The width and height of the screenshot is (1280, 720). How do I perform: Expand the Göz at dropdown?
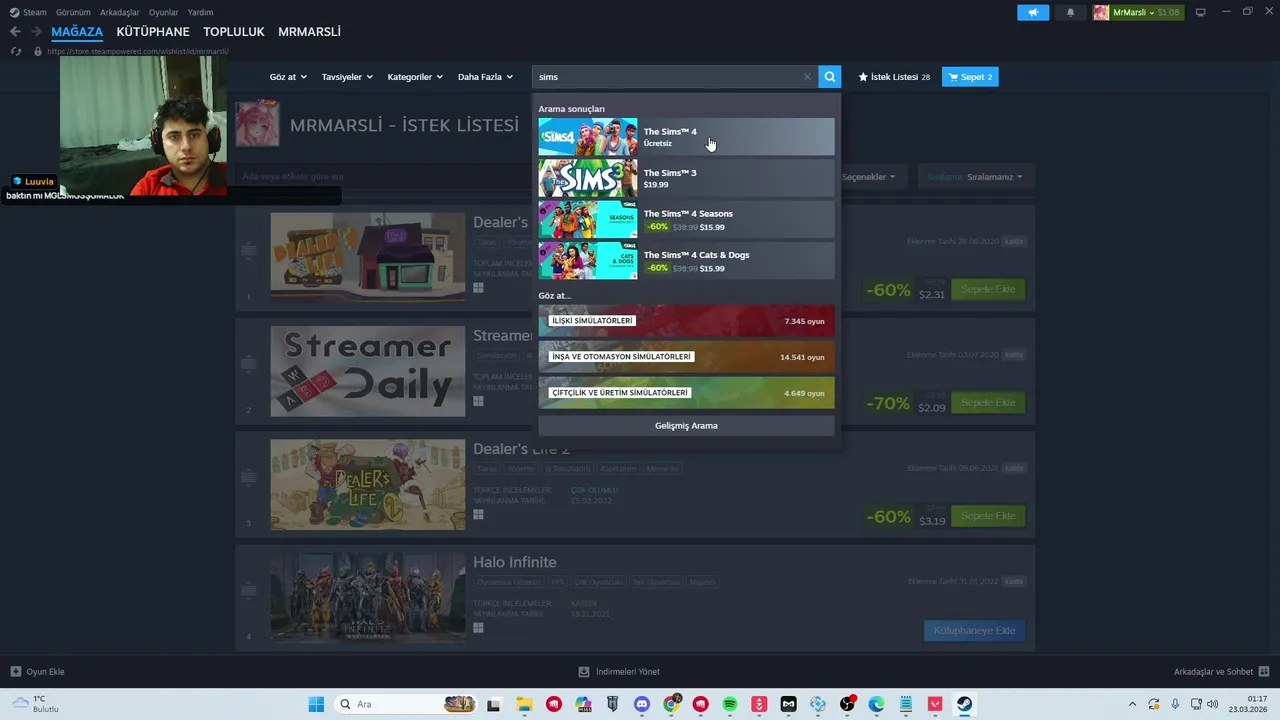point(287,77)
